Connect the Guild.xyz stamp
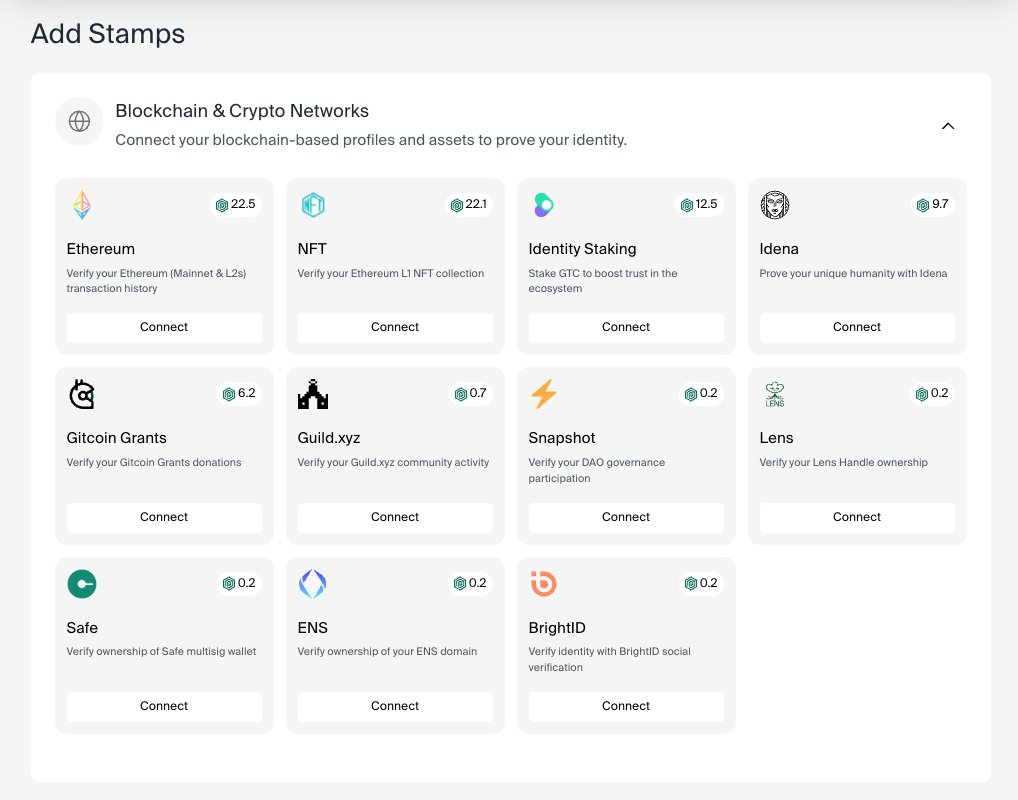This screenshot has height=800, width=1018. click(x=395, y=517)
